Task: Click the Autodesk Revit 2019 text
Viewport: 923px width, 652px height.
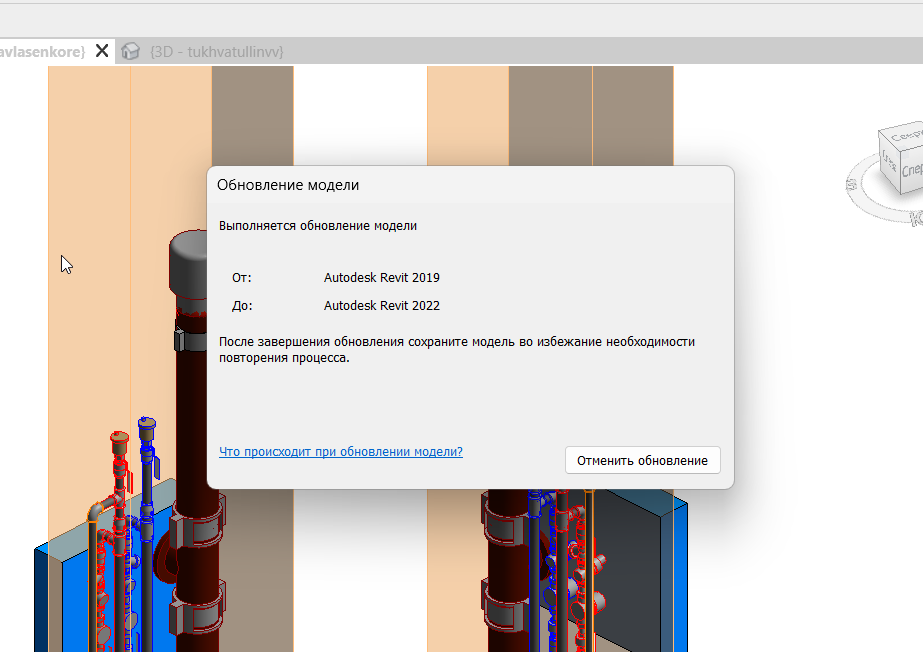Action: [x=381, y=278]
